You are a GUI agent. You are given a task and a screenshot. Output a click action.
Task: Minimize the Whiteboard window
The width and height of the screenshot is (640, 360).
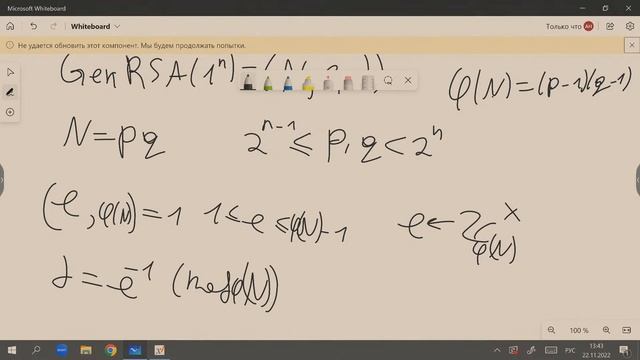click(x=582, y=8)
